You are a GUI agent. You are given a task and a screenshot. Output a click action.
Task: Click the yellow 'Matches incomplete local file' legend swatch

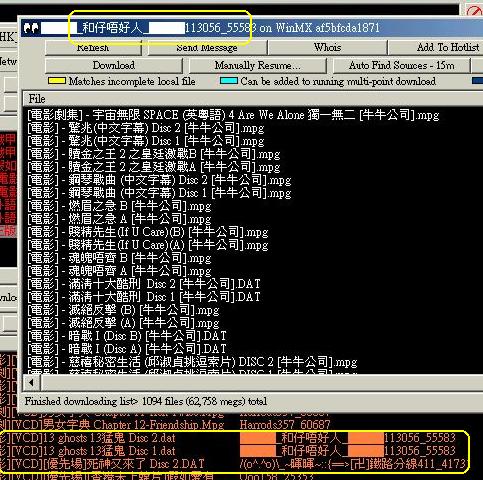tap(57, 81)
